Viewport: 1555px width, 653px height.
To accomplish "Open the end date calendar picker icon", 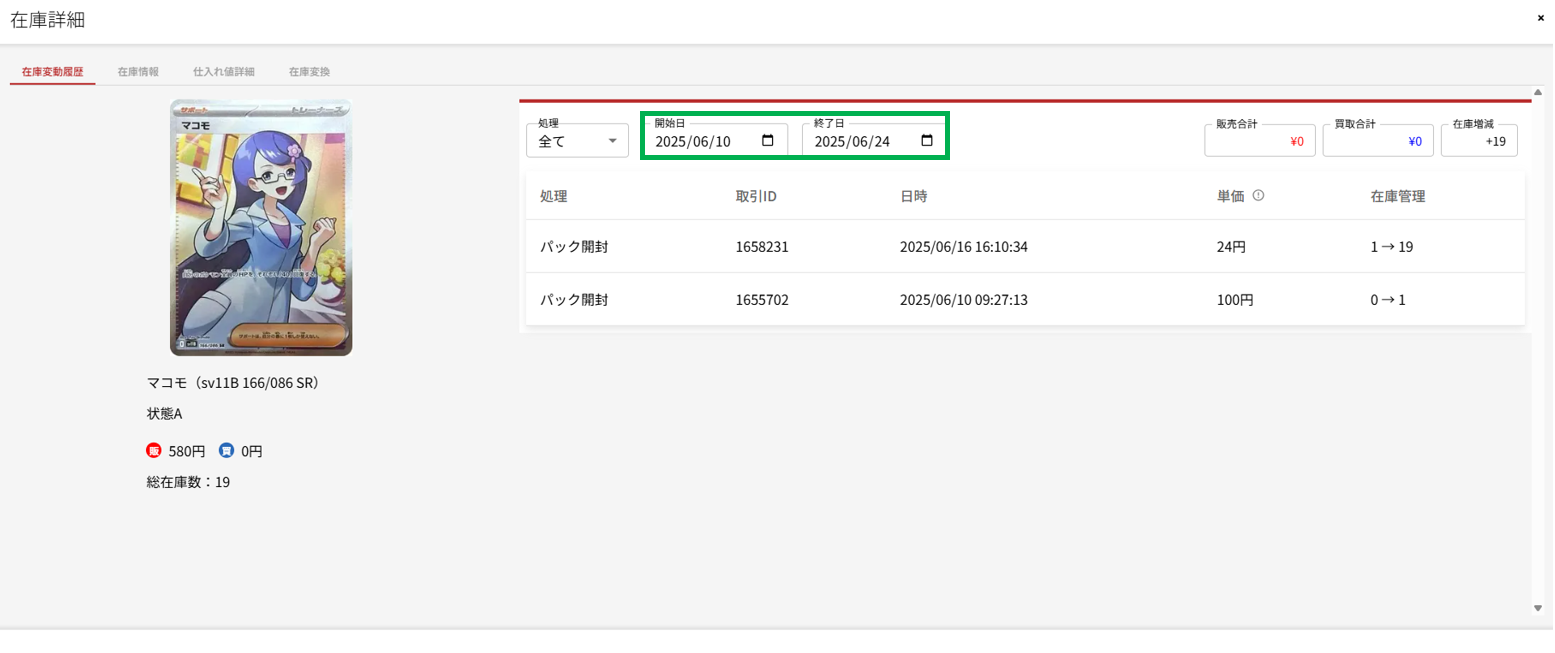I will [x=927, y=141].
